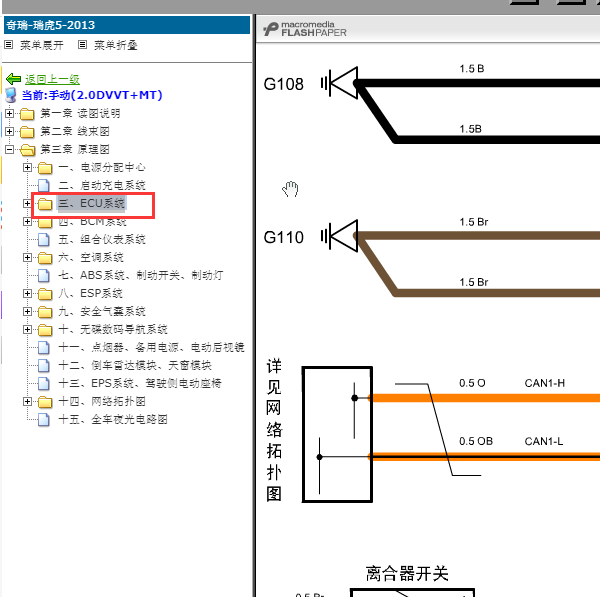Click folder icon of 六、空调系统
600x597 pixels.
point(45,258)
